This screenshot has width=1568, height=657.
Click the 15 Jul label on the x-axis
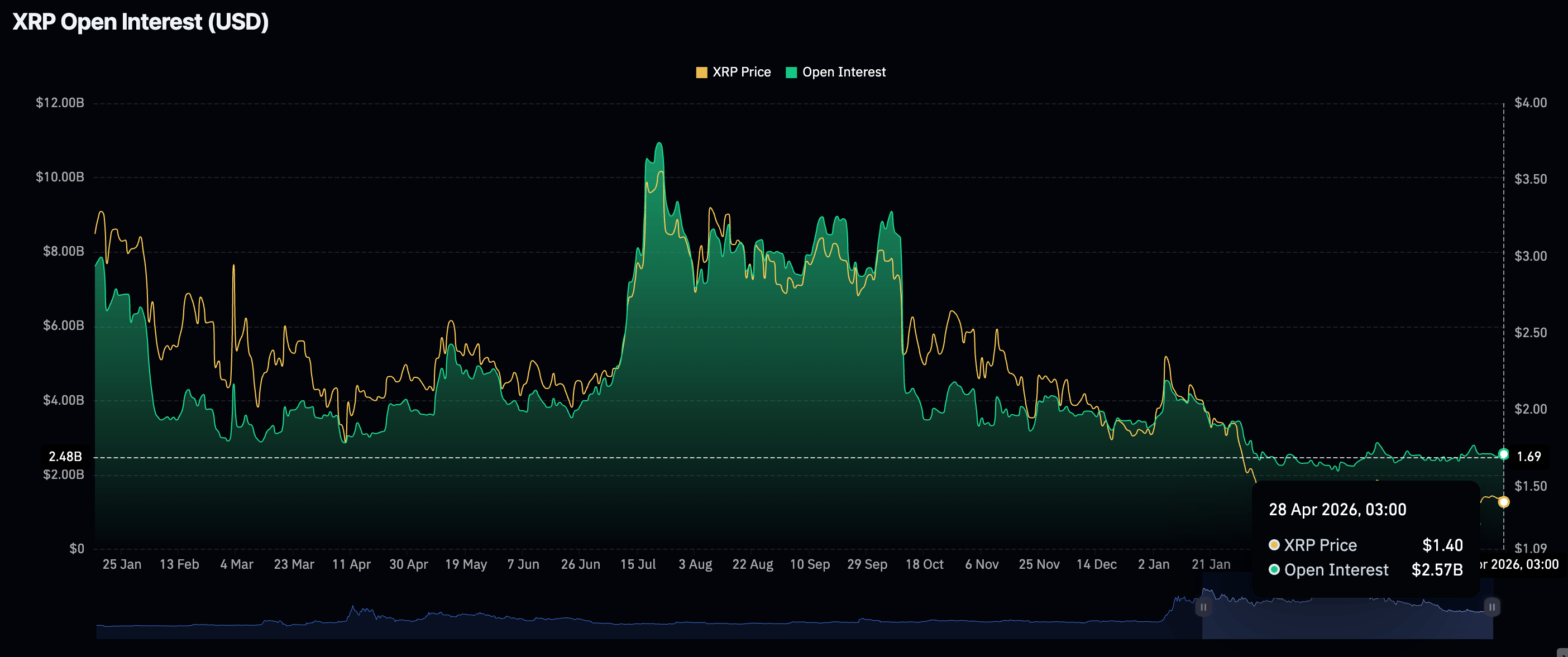[637, 564]
